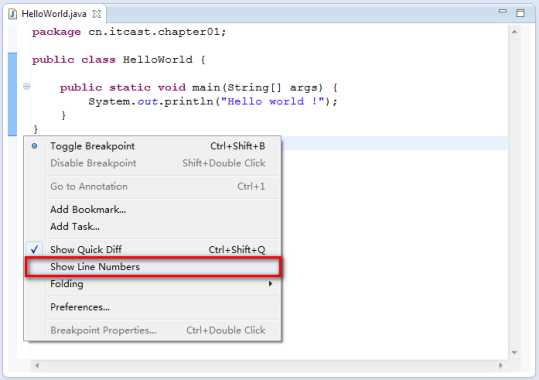Click vertical scrollbar down arrow
Screen dimensions: 539x380
click(x=515, y=352)
